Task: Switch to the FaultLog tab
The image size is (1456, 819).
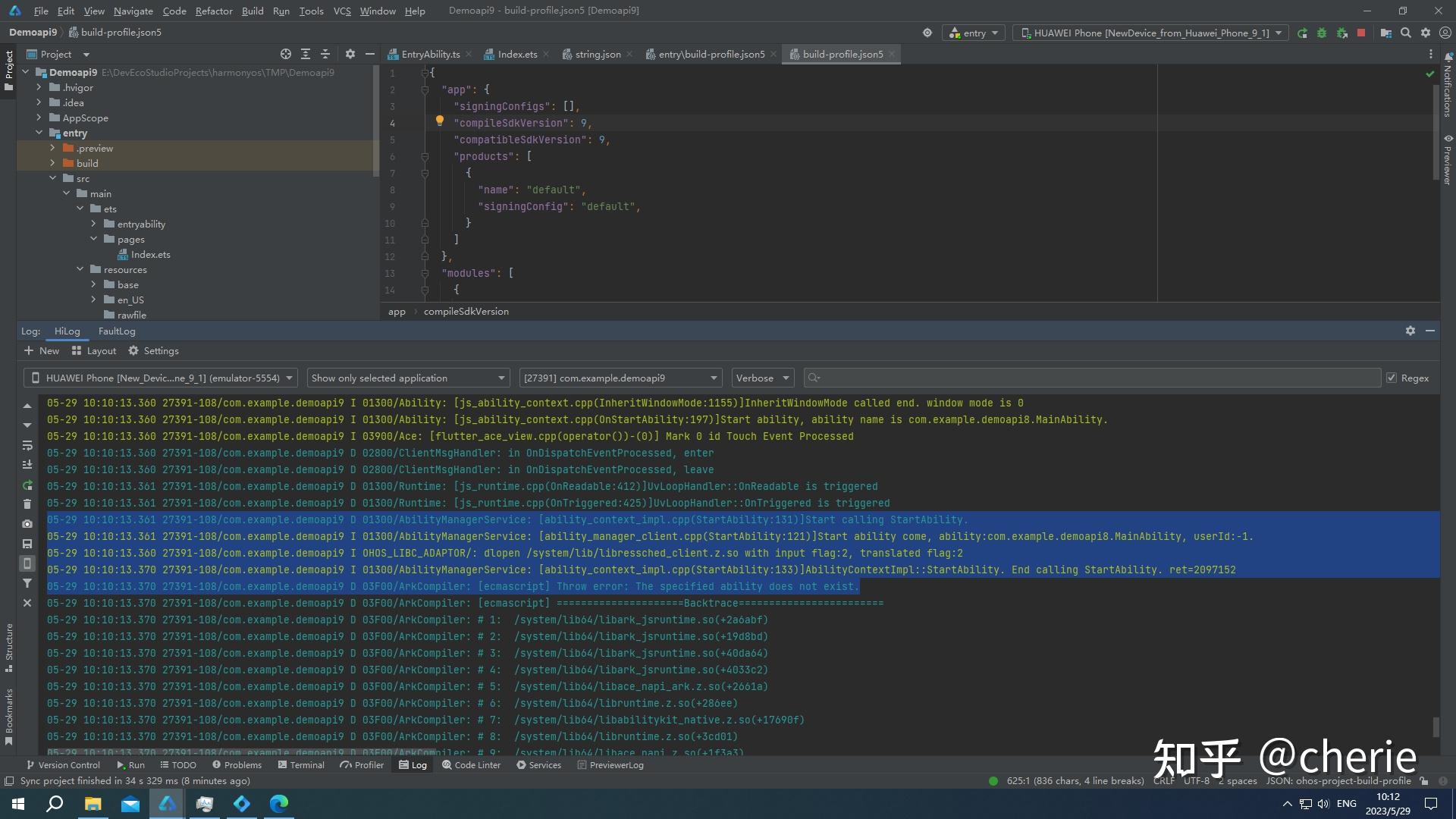Action: (117, 331)
